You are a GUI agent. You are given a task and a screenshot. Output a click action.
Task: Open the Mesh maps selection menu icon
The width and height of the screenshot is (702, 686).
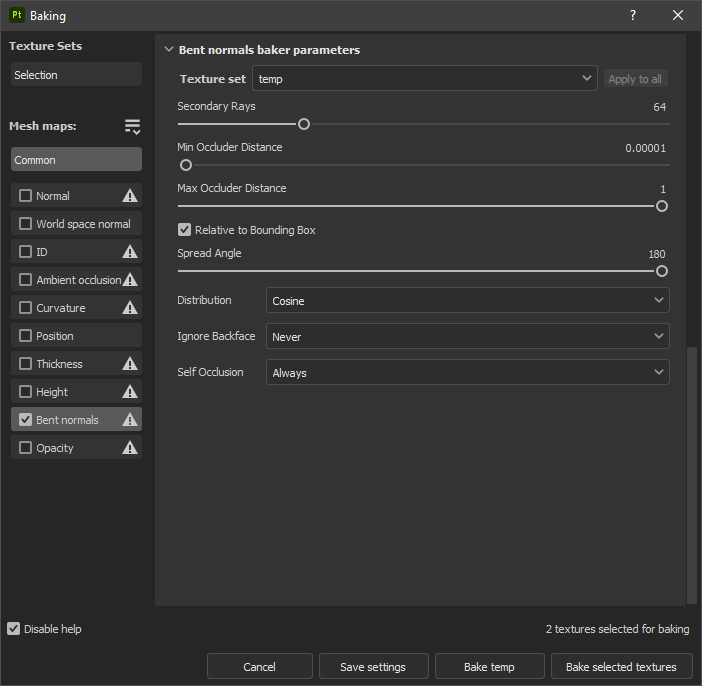(x=133, y=127)
